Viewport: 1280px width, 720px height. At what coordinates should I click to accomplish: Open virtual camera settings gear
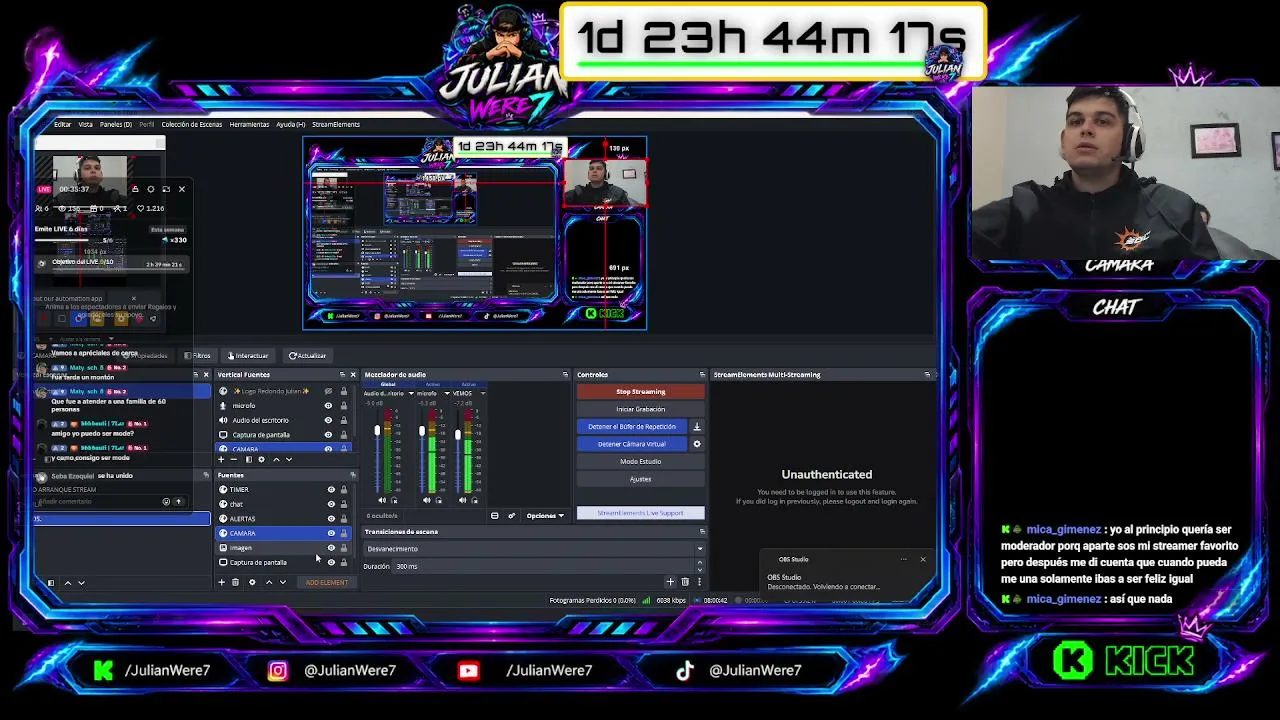tap(697, 444)
